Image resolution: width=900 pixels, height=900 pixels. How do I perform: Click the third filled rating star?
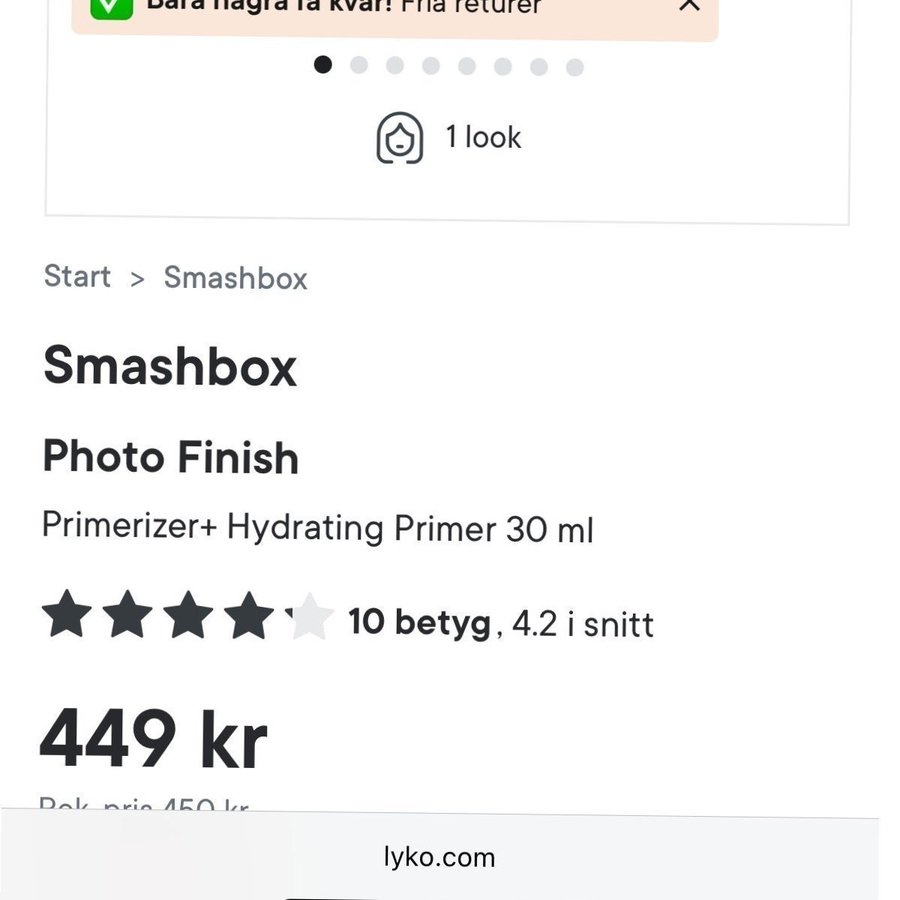(188, 615)
